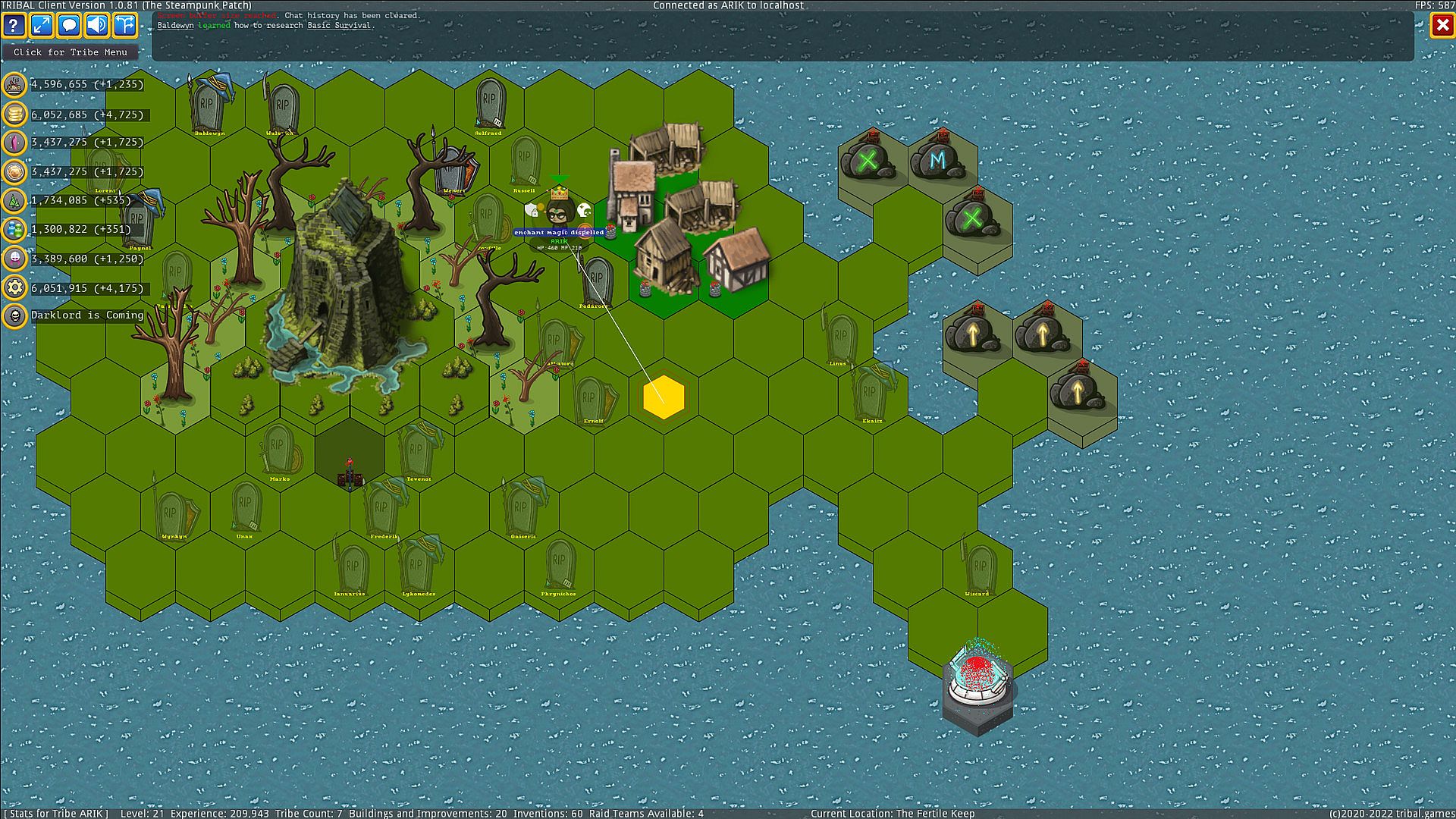Click the wood trees resource icon
Image resolution: width=1456 pixels, height=819 pixels.
coord(14,201)
